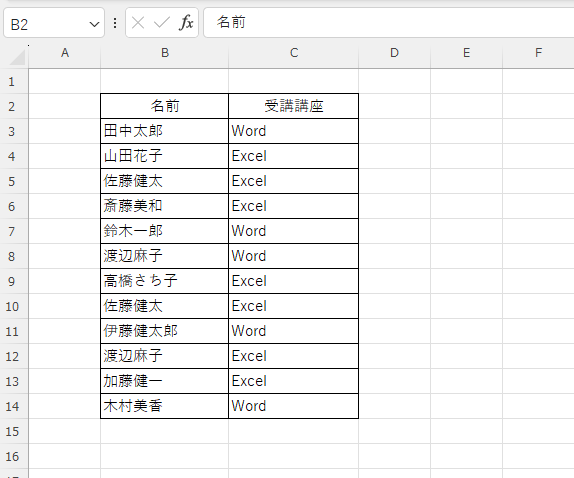This screenshot has width=574, height=478.
Task: Expand the Name Box dropdown arrow
Action: coord(94,24)
